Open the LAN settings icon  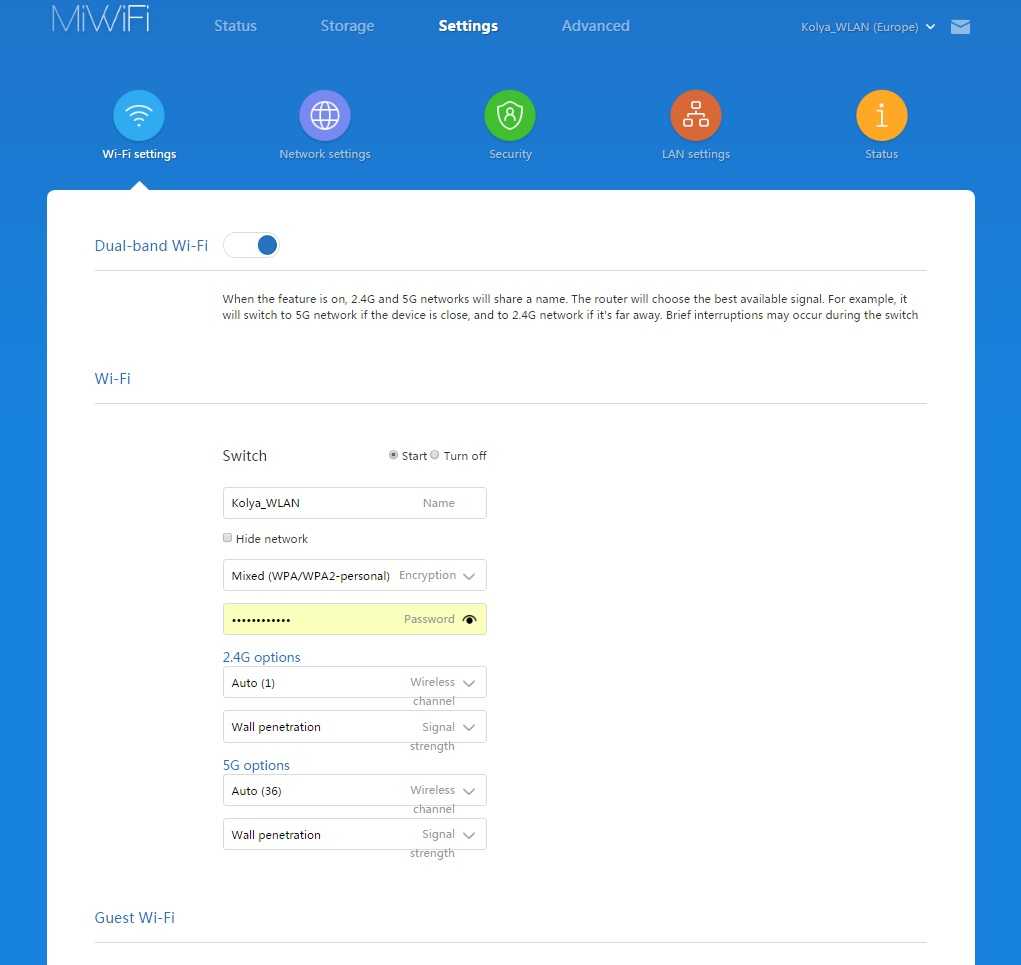click(x=695, y=115)
